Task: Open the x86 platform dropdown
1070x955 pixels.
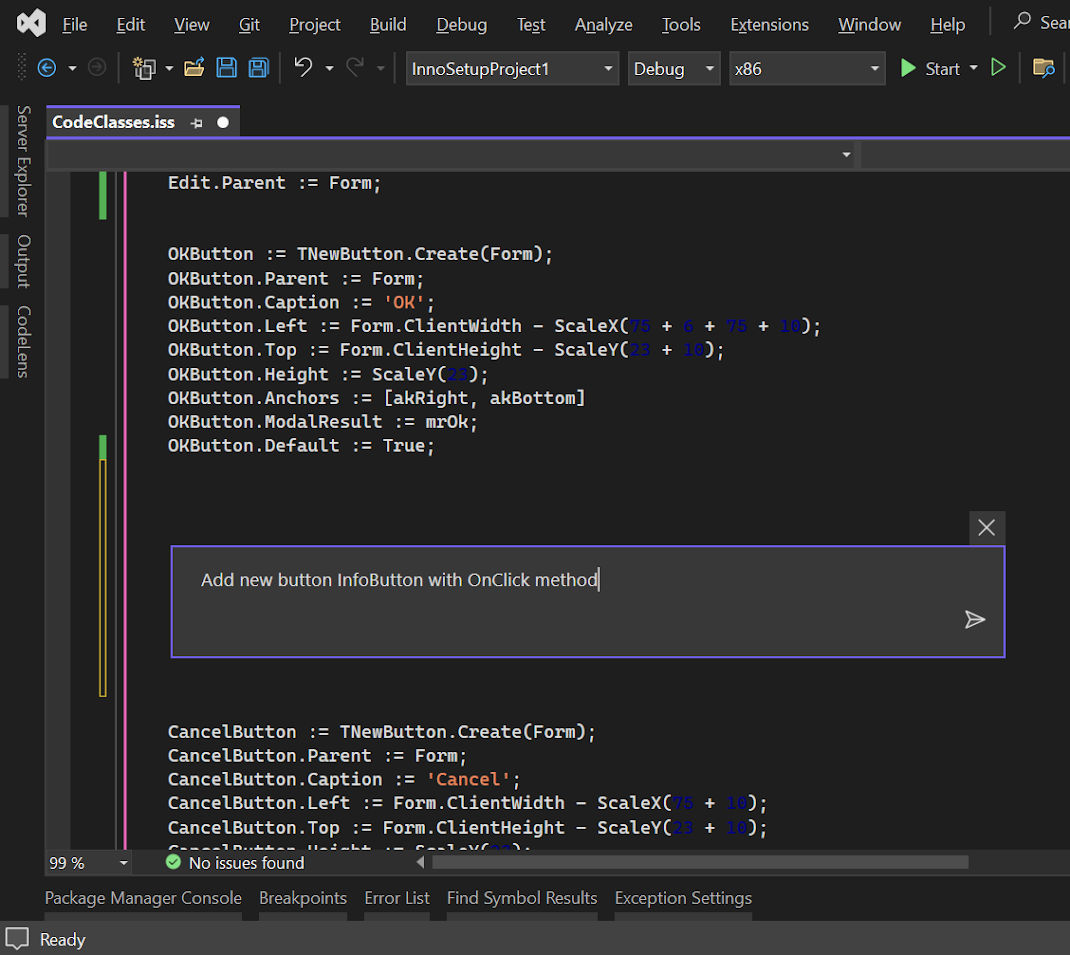Action: 807,69
